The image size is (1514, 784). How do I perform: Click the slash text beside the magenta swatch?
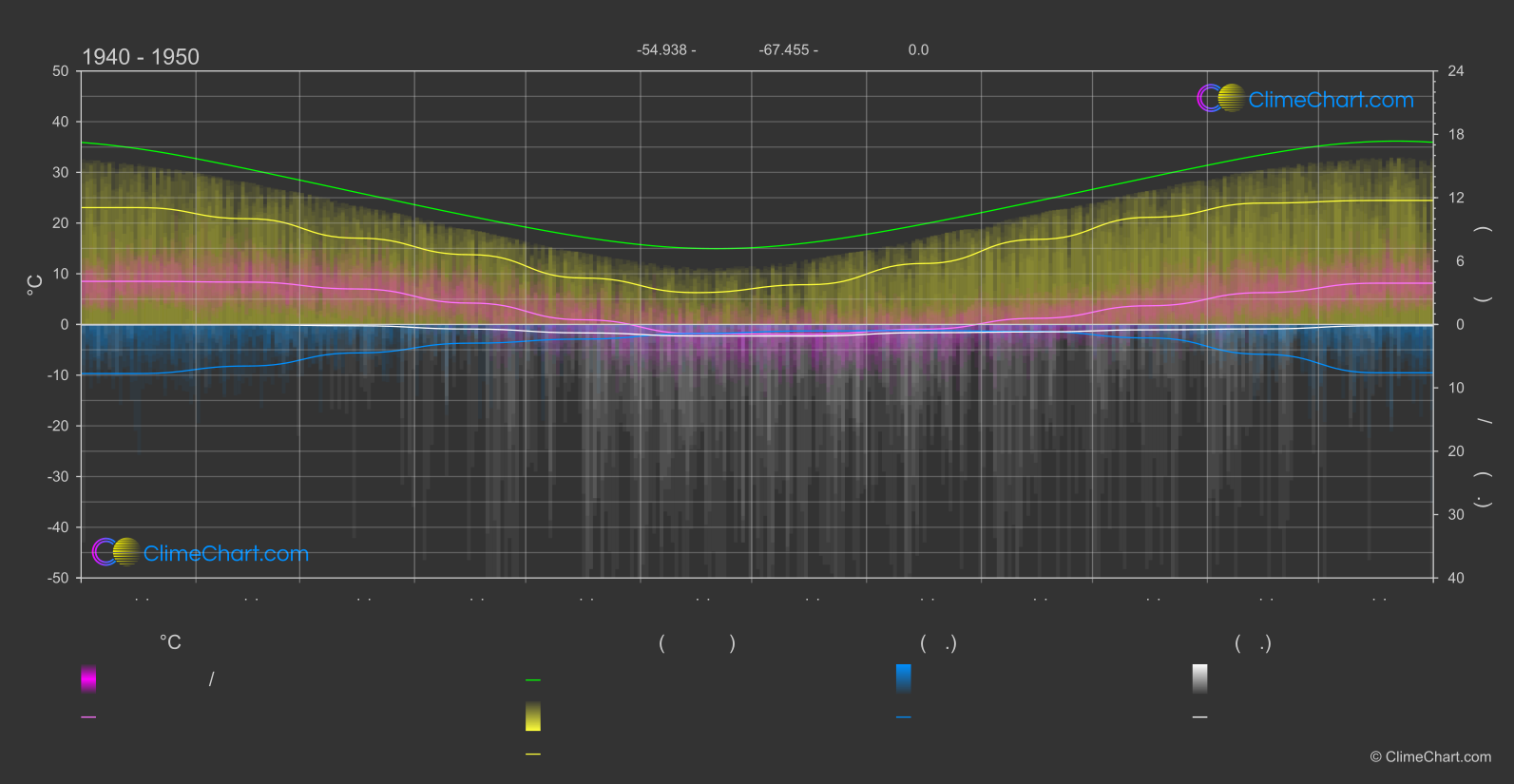tap(211, 679)
